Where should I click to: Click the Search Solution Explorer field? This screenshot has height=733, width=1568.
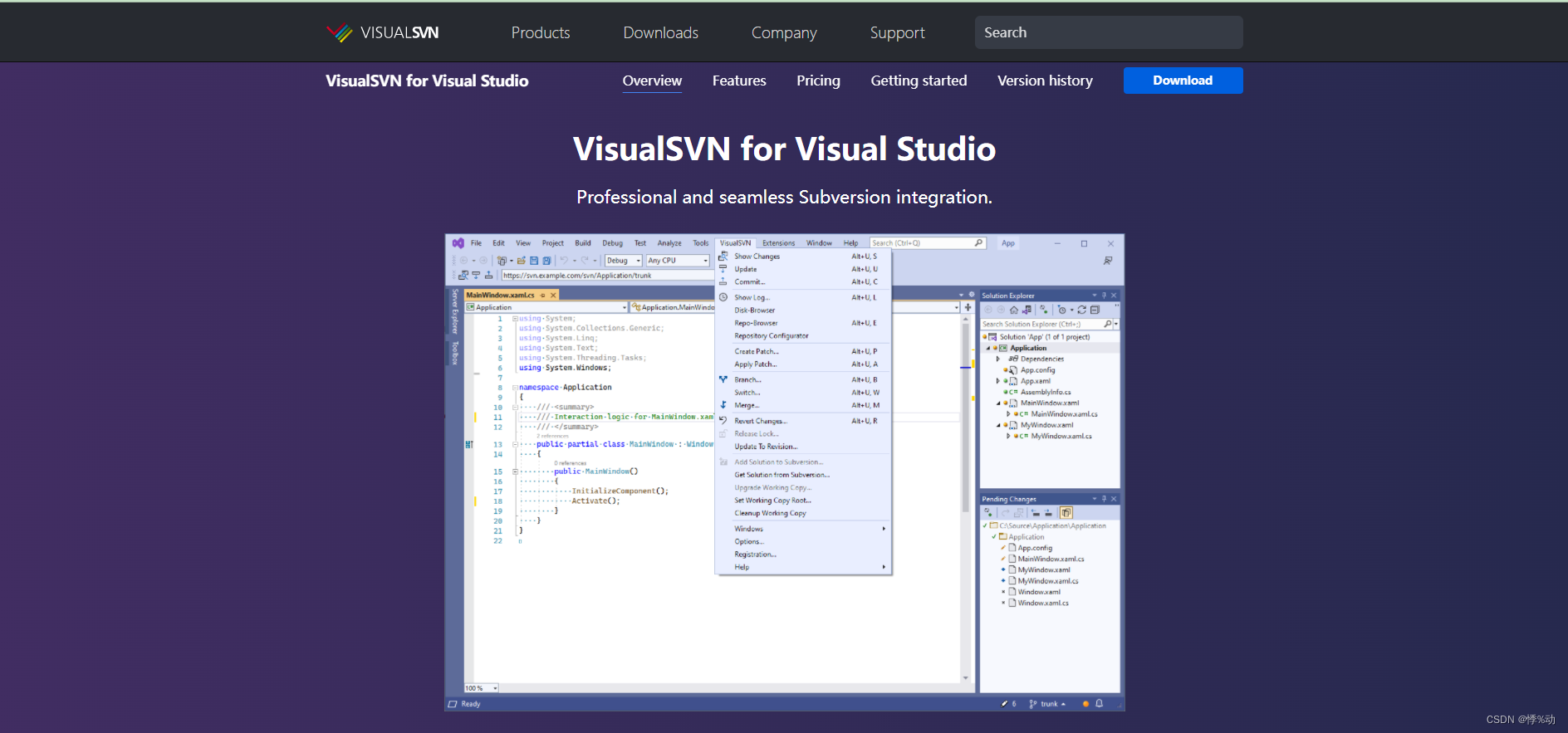1050,325
